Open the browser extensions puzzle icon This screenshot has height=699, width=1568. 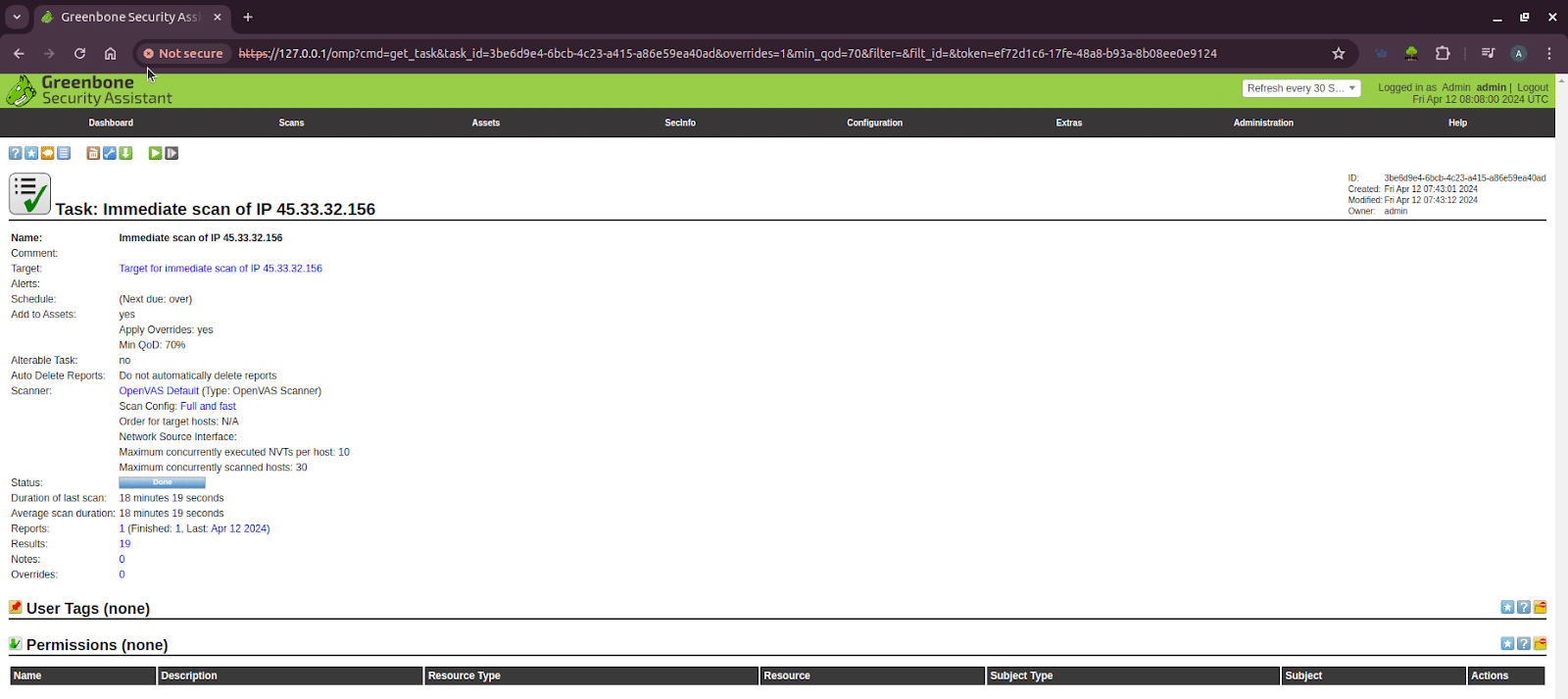coord(1443,54)
